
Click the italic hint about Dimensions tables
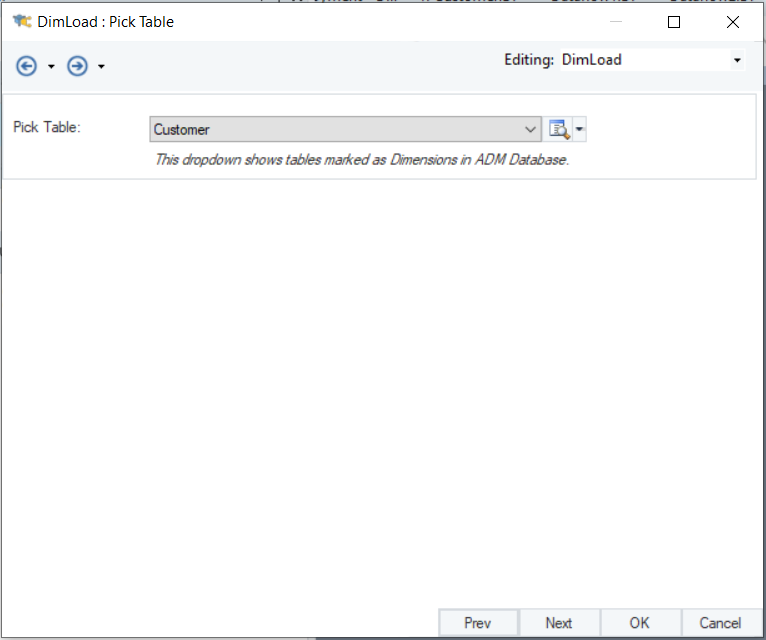[x=361, y=159]
